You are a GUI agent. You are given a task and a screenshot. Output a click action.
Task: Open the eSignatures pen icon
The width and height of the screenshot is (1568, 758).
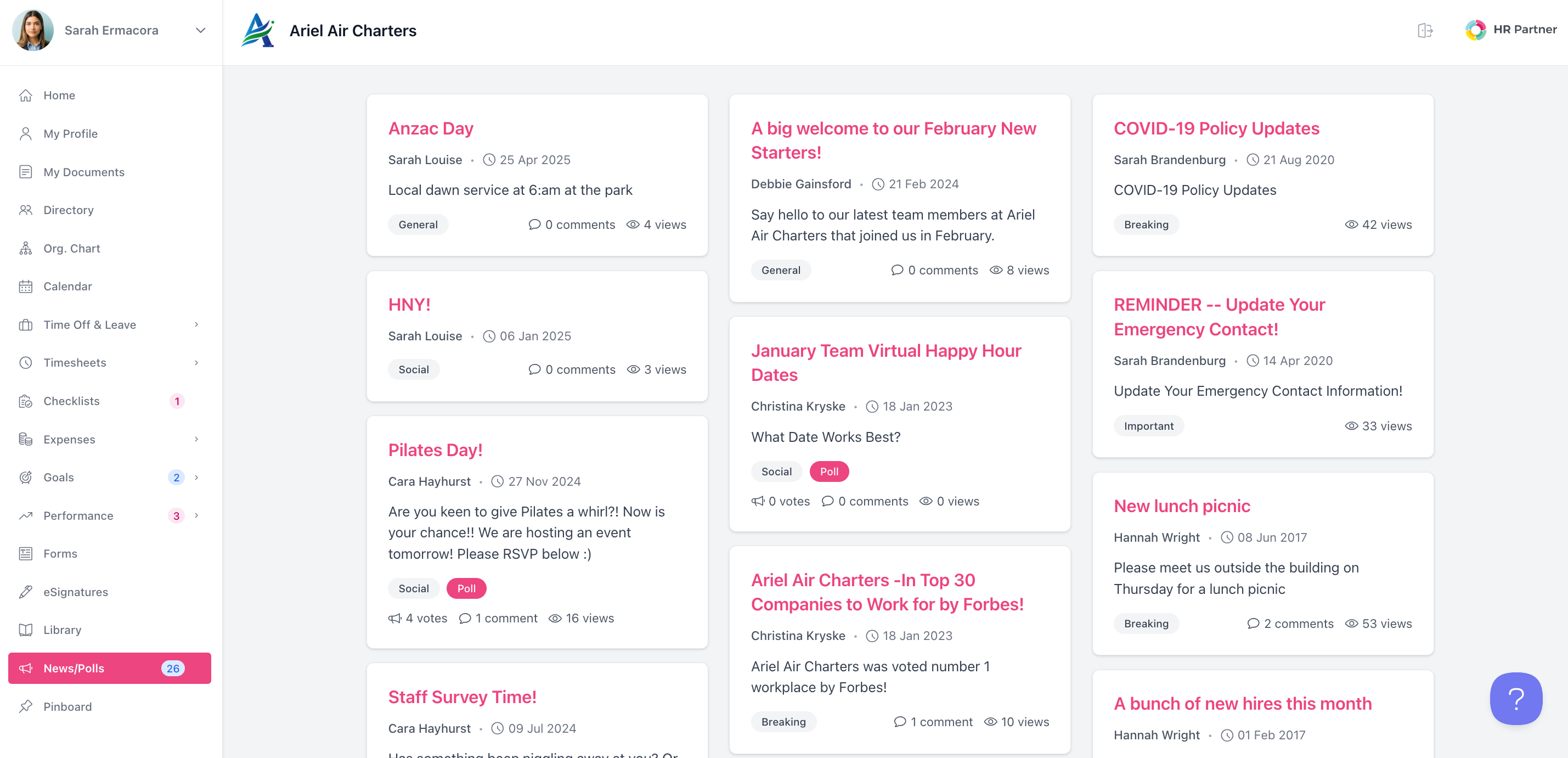(x=26, y=592)
